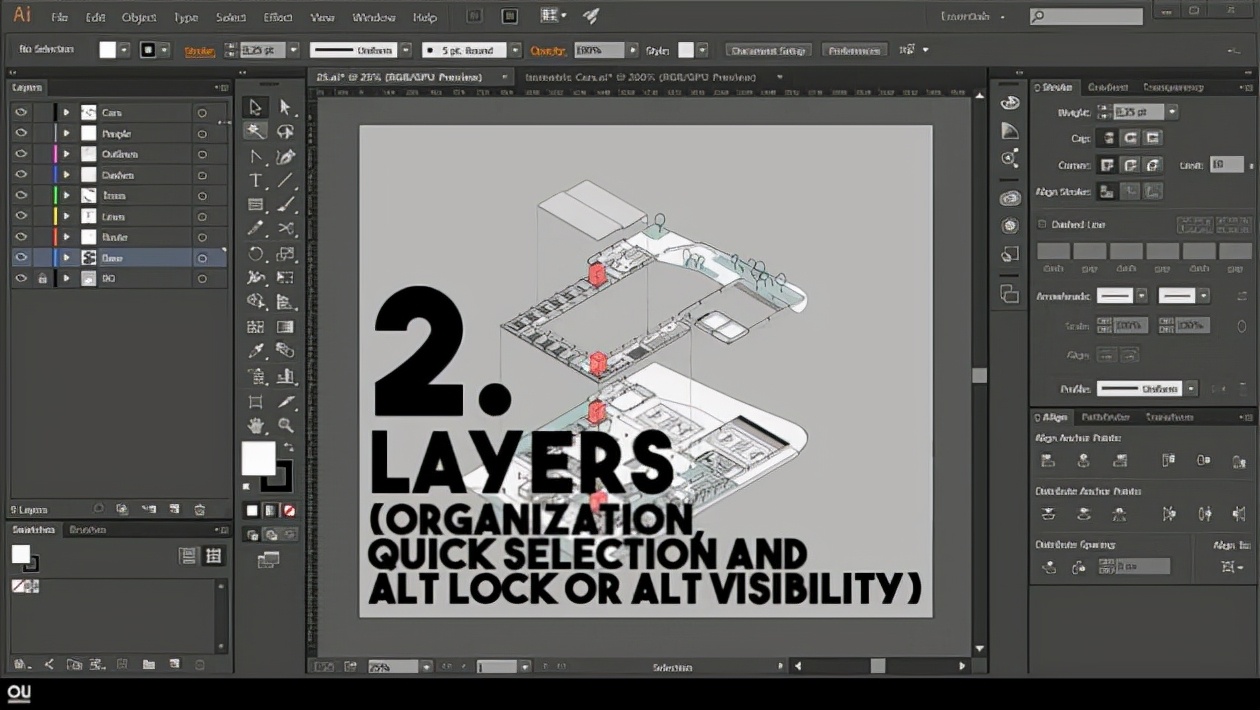This screenshot has height=710, width=1260.
Task: Click the Preferences button
Action: pos(856,50)
